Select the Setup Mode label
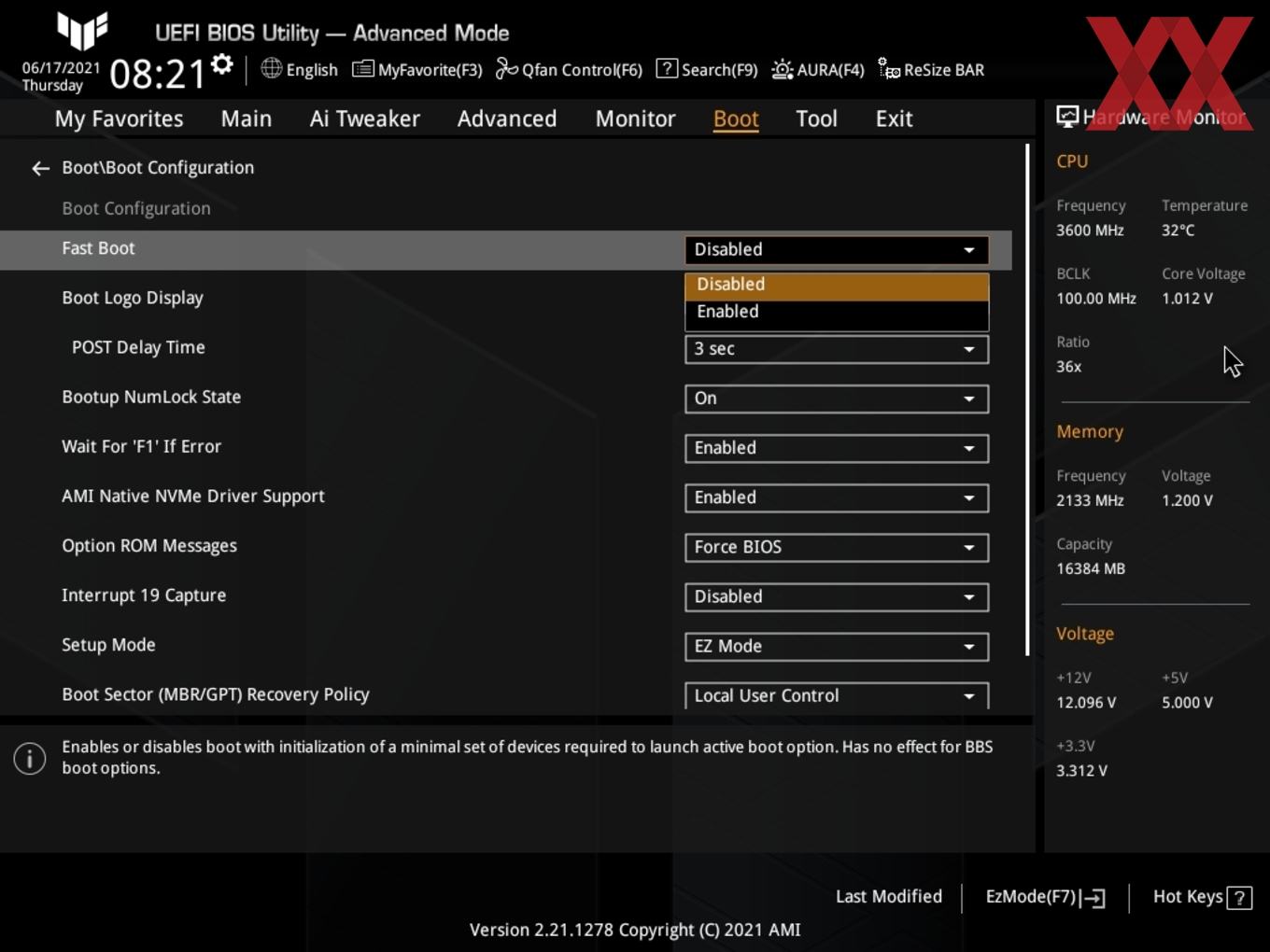This screenshot has width=1270, height=952. coord(108,645)
